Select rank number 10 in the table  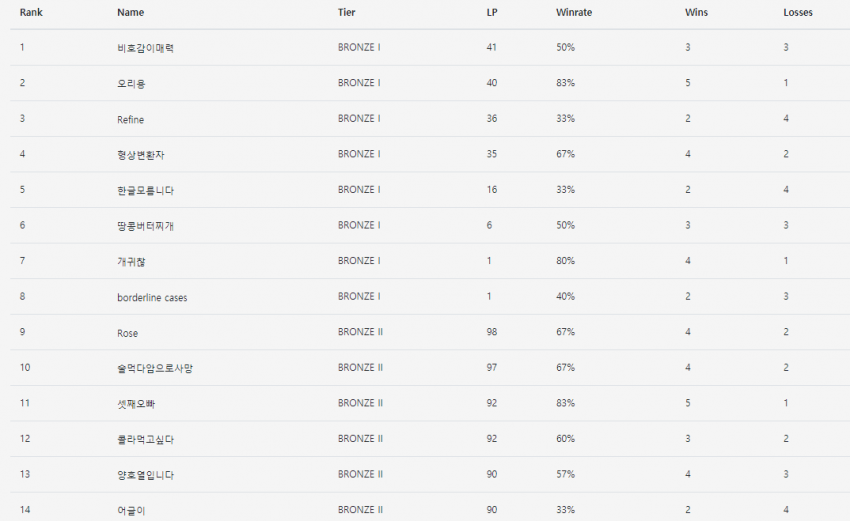25,368
